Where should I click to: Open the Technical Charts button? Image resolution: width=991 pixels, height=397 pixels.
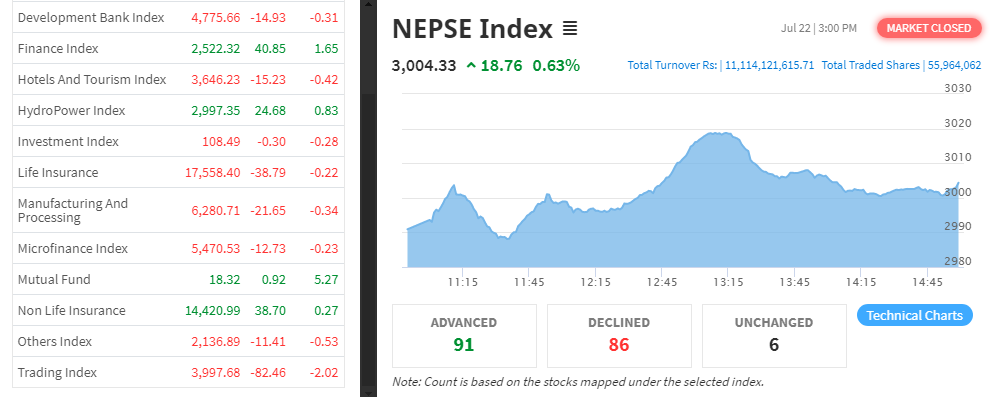(x=914, y=315)
